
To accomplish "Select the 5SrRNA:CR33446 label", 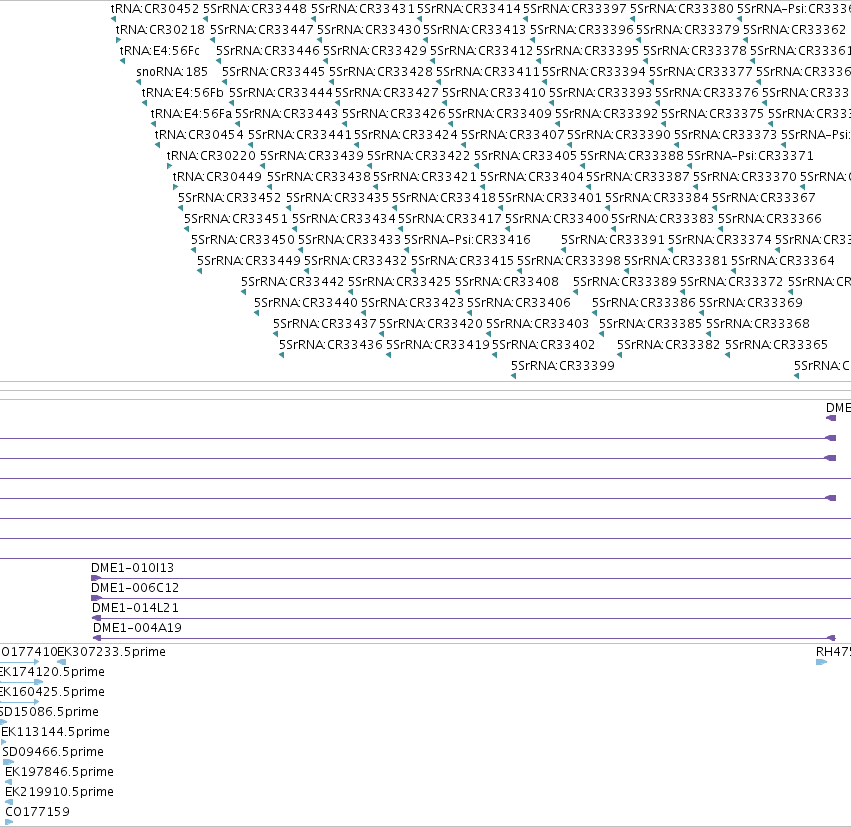I will point(268,52).
